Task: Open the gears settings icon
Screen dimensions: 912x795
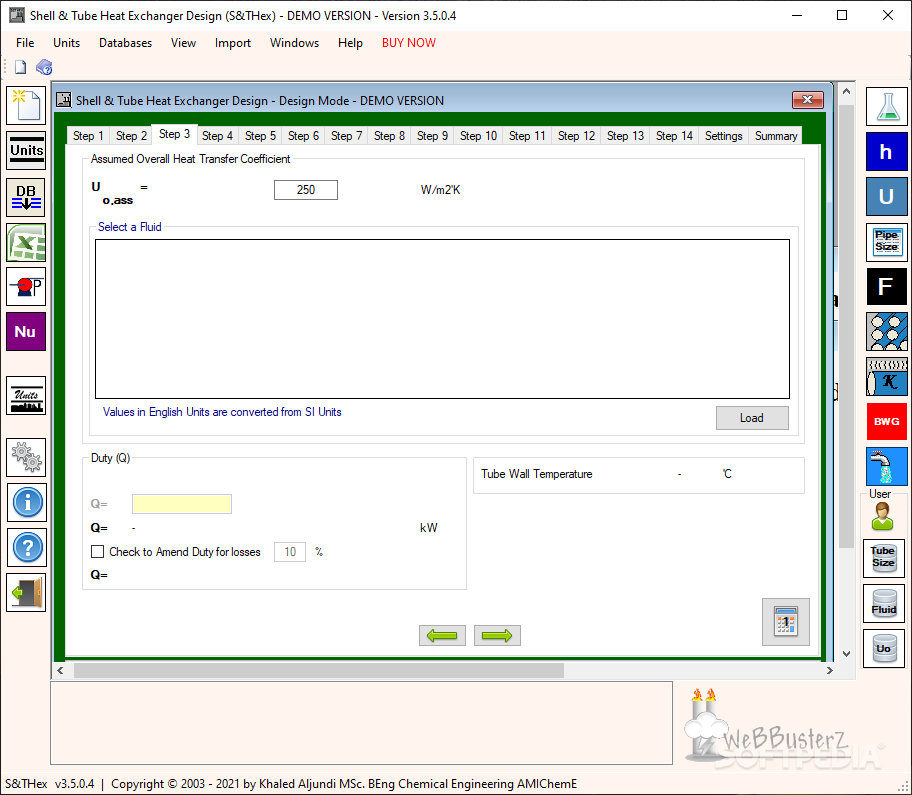Action: (x=26, y=457)
